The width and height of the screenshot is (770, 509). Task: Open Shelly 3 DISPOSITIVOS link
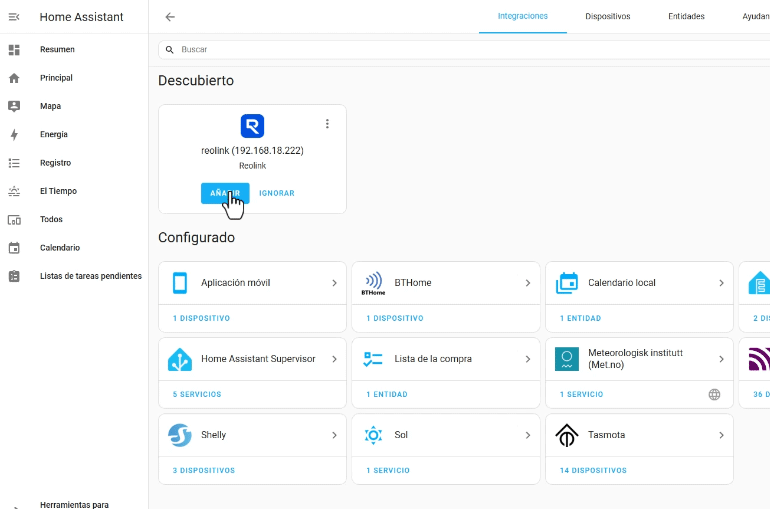click(204, 471)
